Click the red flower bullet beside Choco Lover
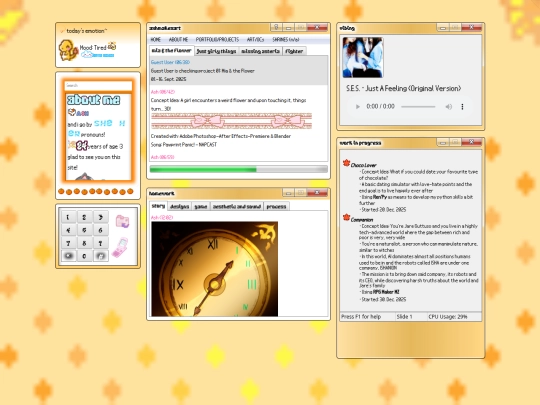 click(x=346, y=163)
